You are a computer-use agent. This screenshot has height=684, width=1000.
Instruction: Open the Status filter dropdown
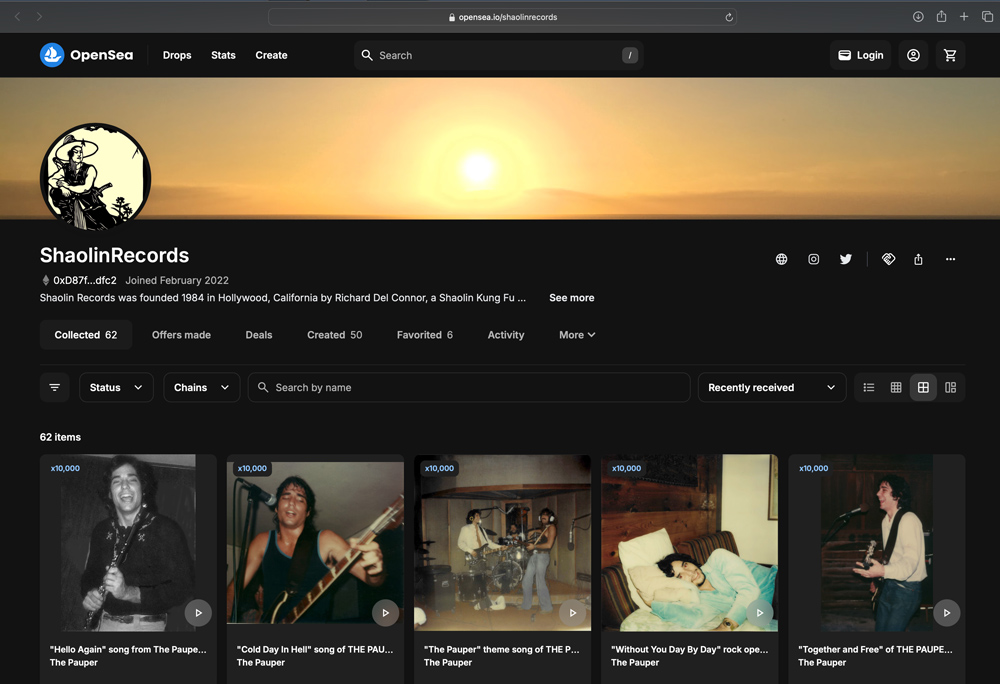(115, 387)
